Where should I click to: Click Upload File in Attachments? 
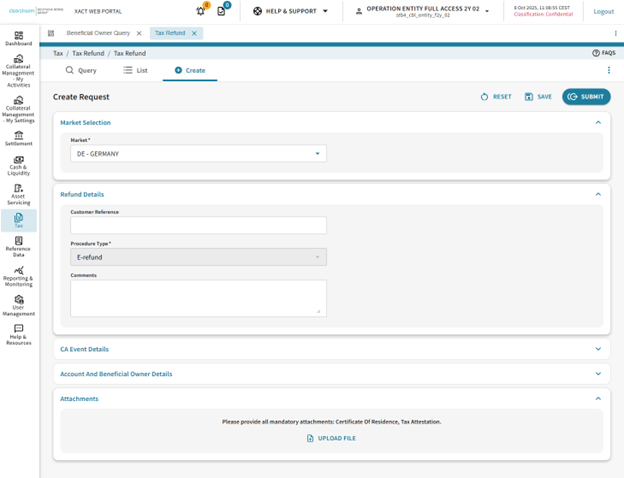(331, 438)
